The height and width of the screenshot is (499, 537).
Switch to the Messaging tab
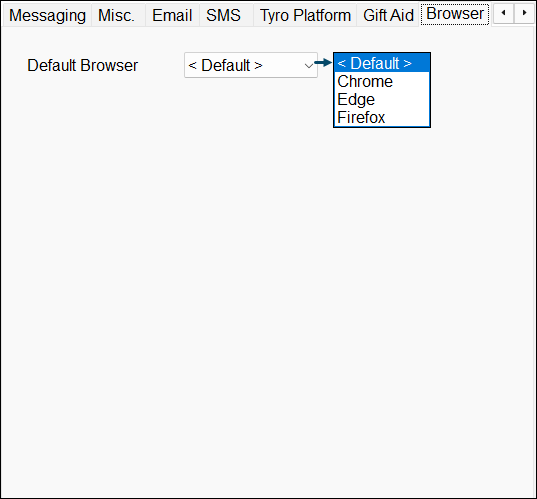click(x=47, y=15)
